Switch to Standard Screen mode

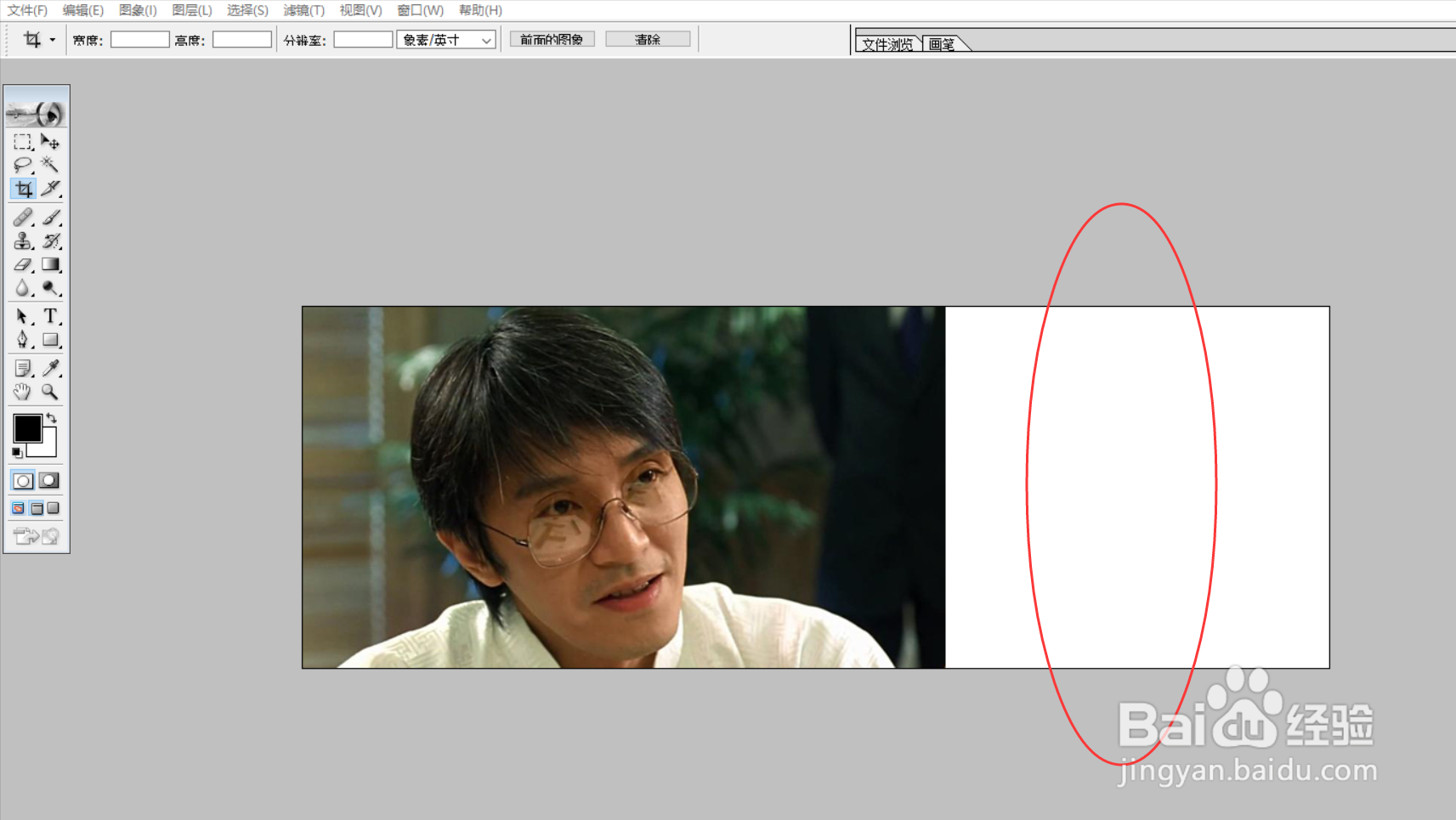(x=19, y=508)
